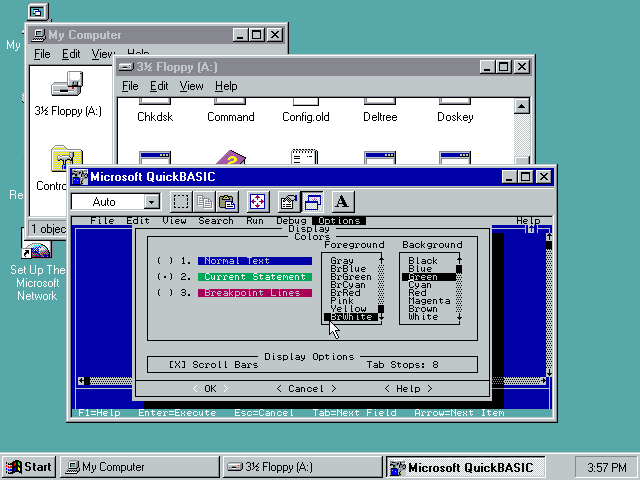640x480 pixels.
Task: Choose Brown in the Background list
Action: pyautogui.click(x=423, y=309)
